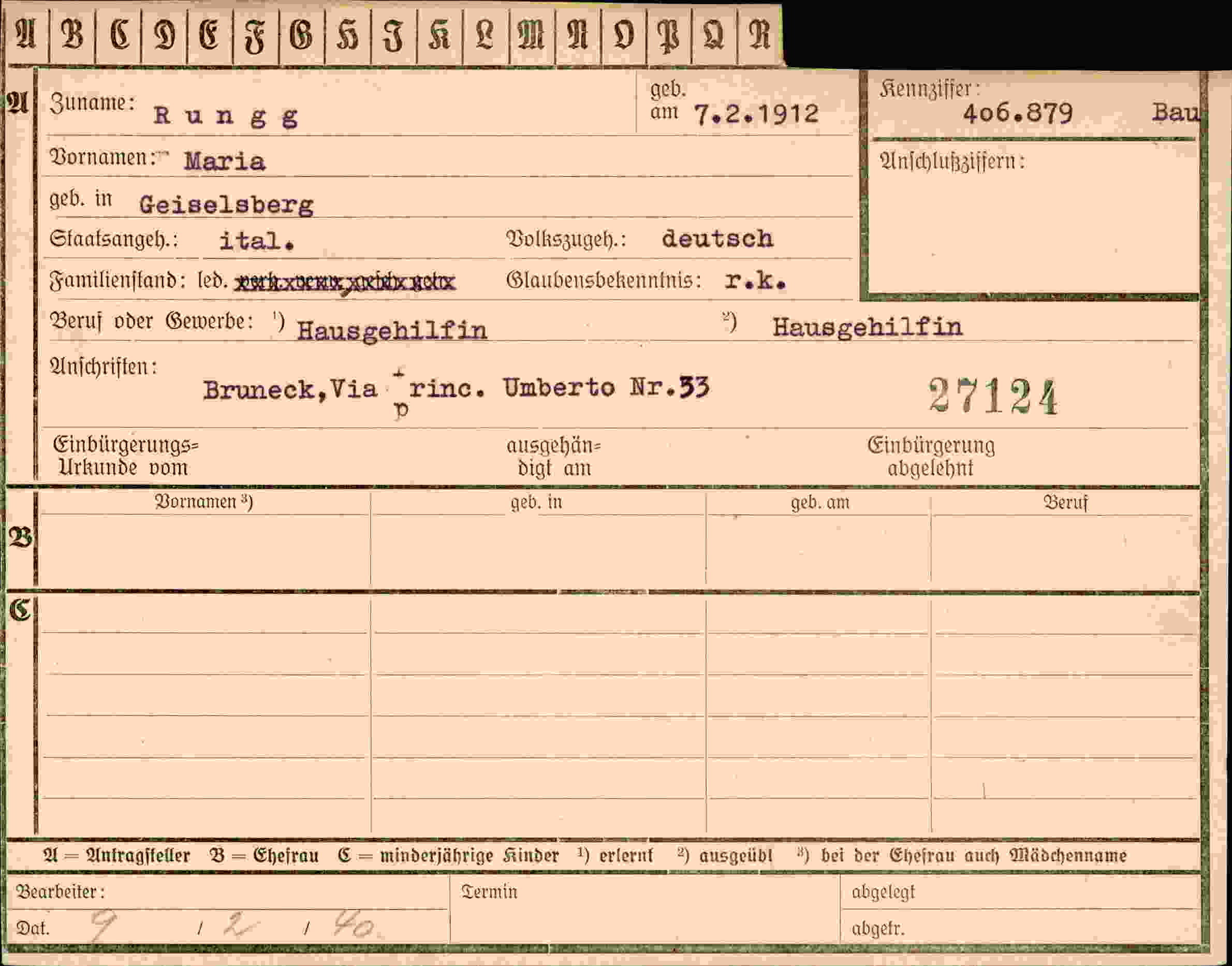Click the 'Anschriften:' label
This screenshot has width=1232, height=966.
[104, 368]
